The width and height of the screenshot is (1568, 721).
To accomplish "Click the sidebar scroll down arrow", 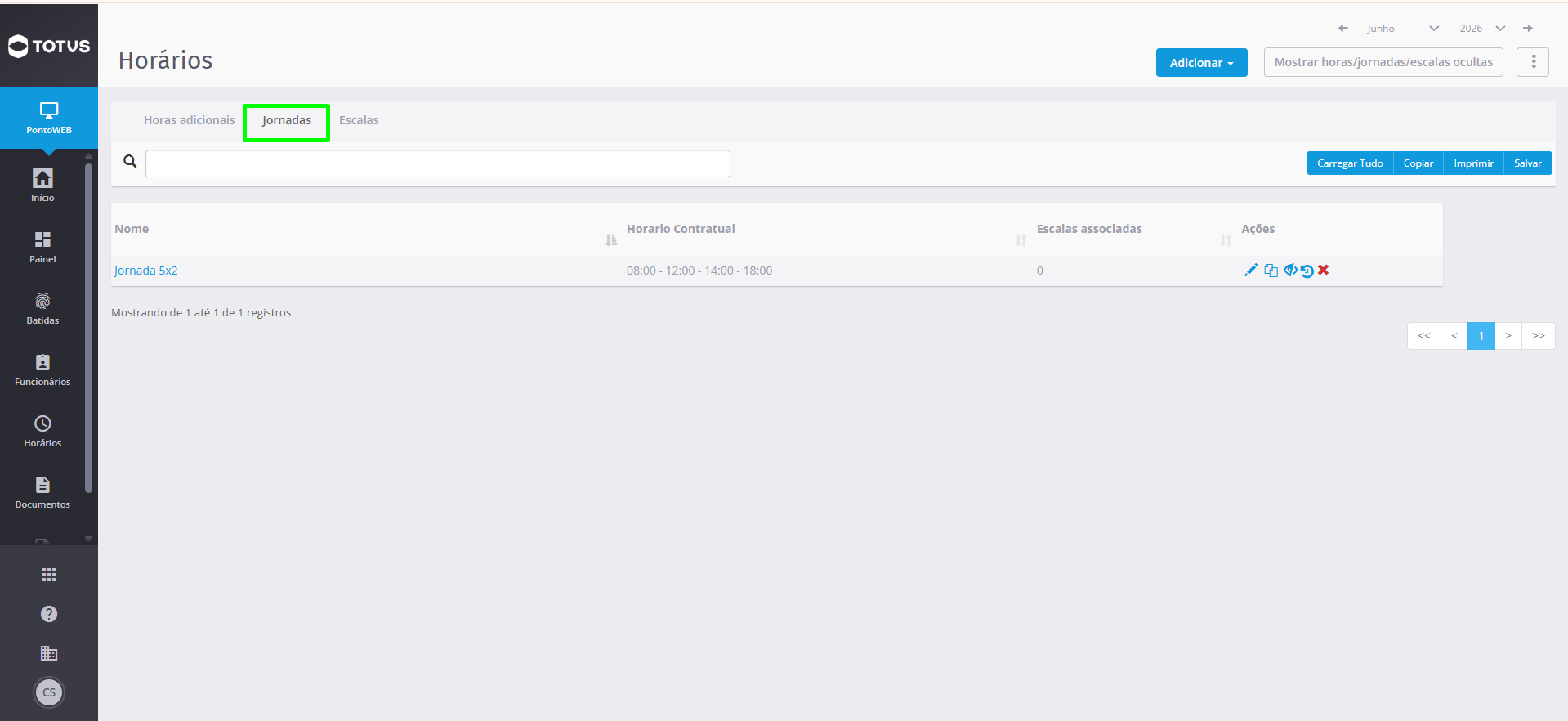I will [88, 539].
